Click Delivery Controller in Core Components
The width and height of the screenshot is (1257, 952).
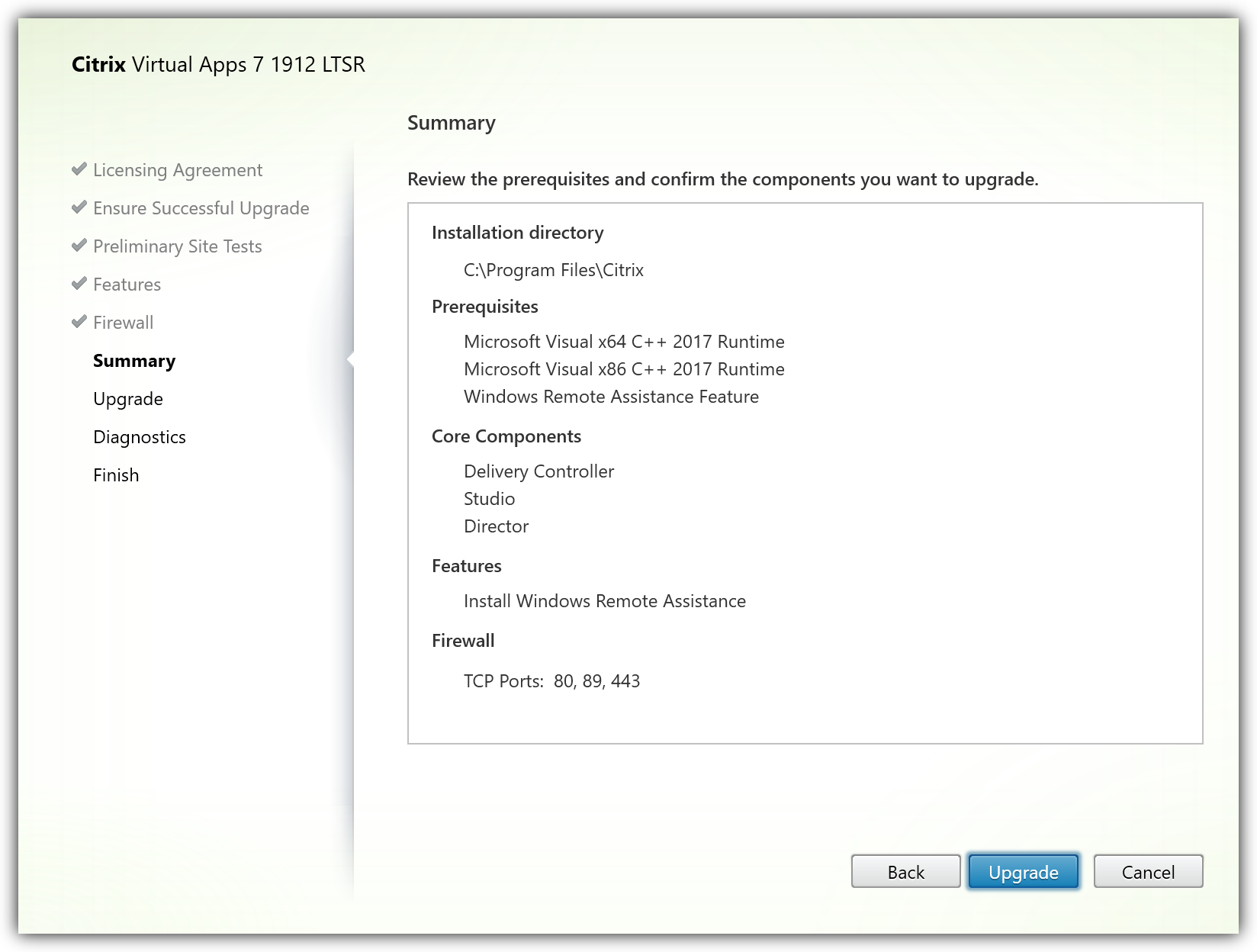click(538, 471)
